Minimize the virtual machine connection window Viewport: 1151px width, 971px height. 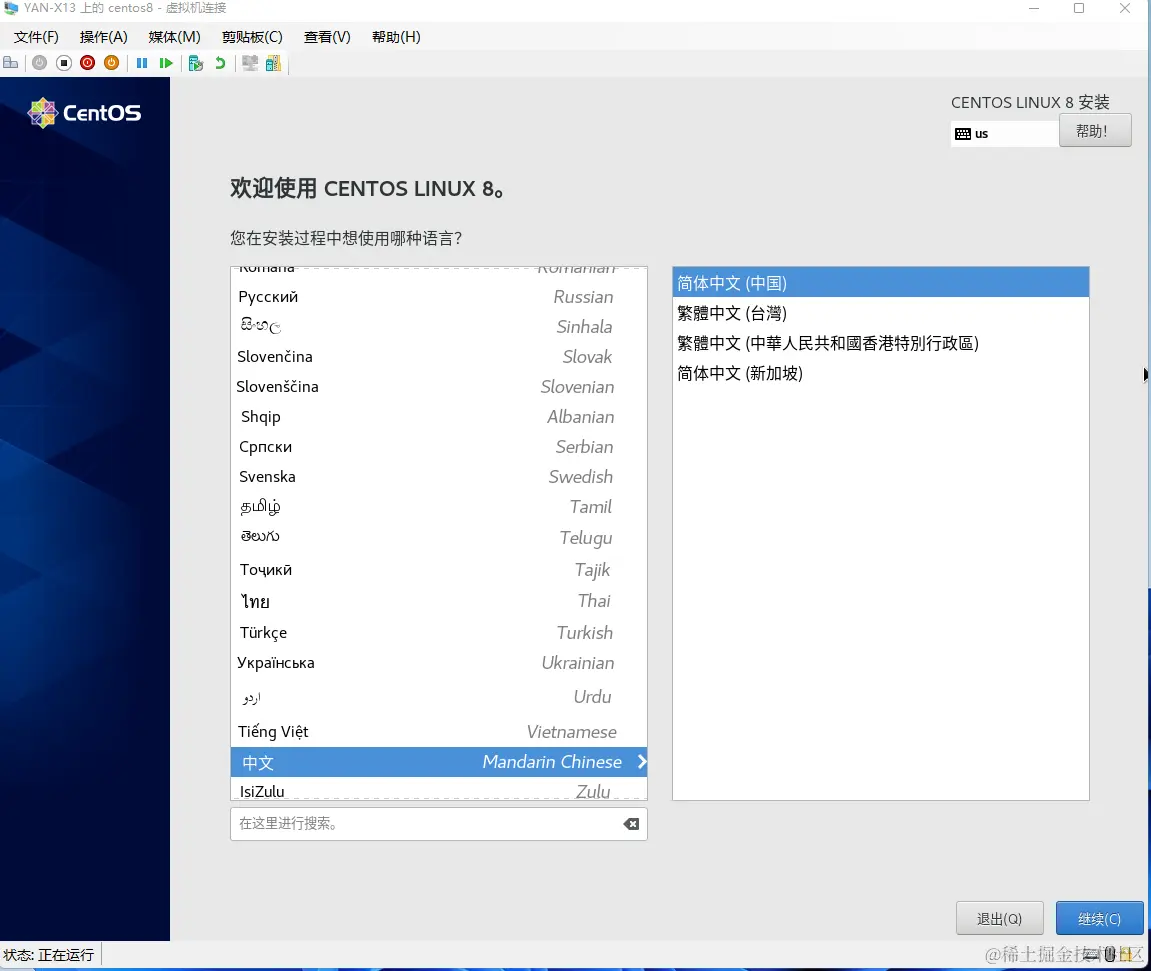1034,8
